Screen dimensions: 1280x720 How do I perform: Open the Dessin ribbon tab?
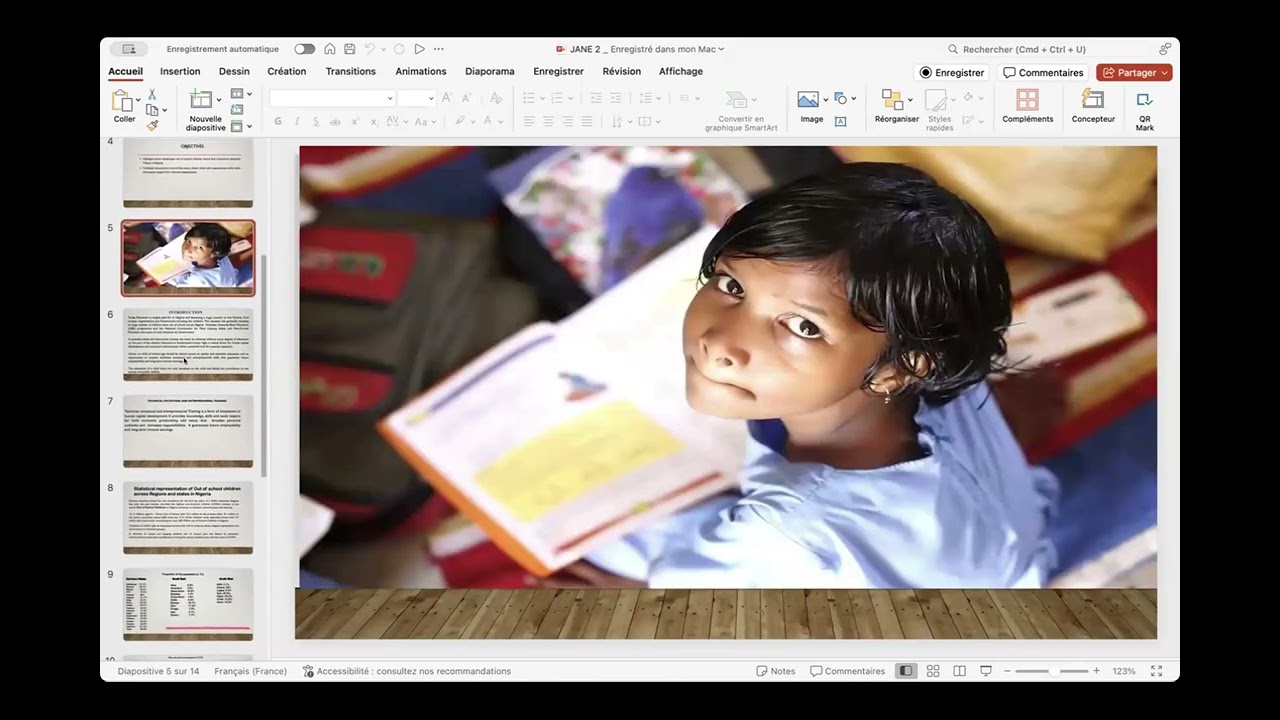(x=234, y=72)
